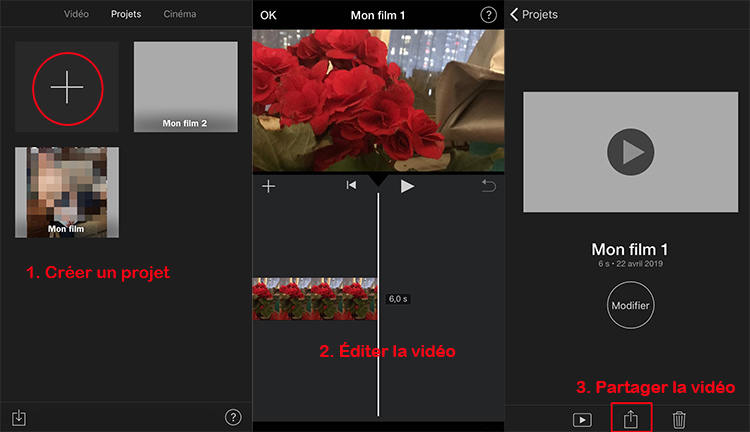Image resolution: width=750 pixels, height=432 pixels.
Task: Open help icon beside Mon film 1 title
Action: (x=488, y=15)
